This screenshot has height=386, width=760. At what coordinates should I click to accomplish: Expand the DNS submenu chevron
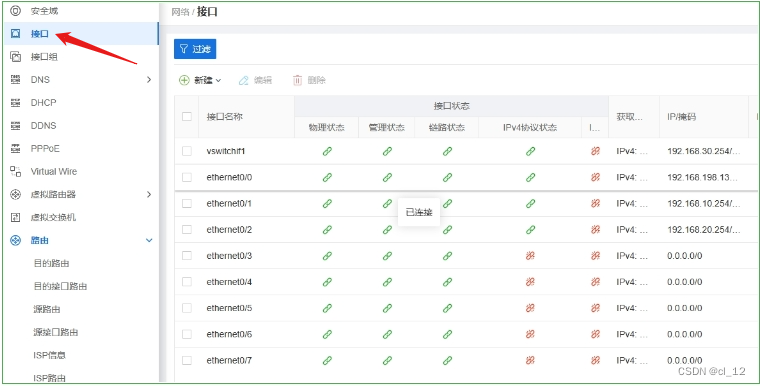tap(149, 80)
